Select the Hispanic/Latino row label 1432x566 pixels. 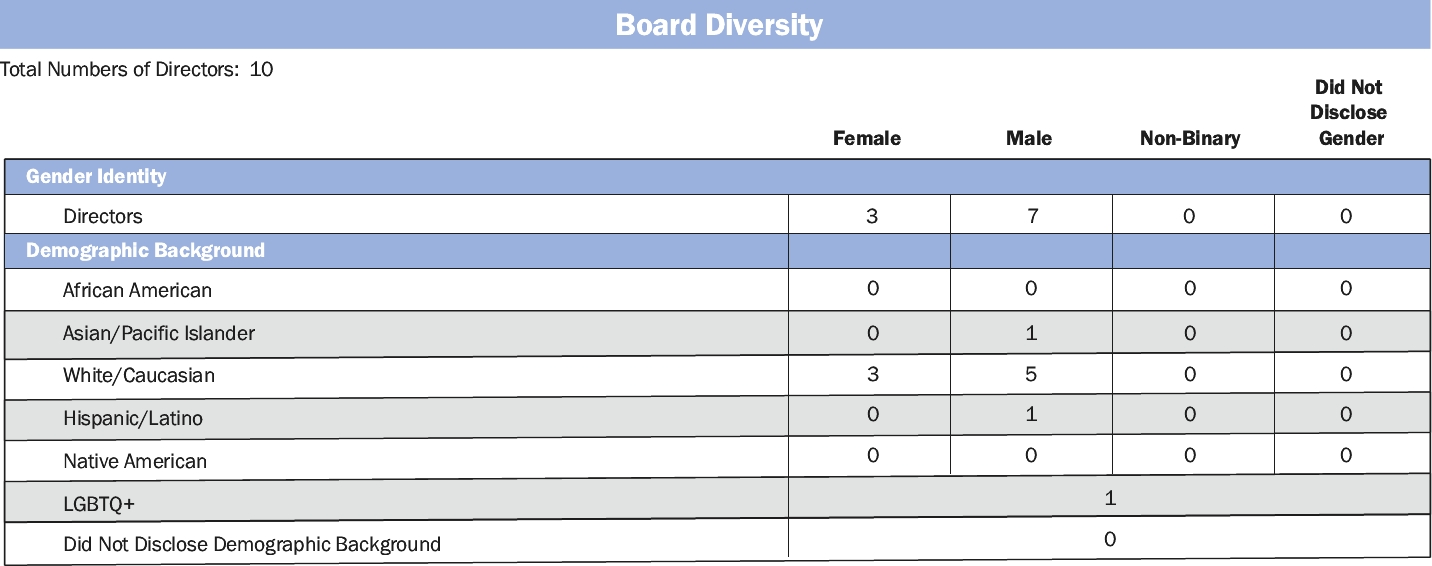click(133, 418)
